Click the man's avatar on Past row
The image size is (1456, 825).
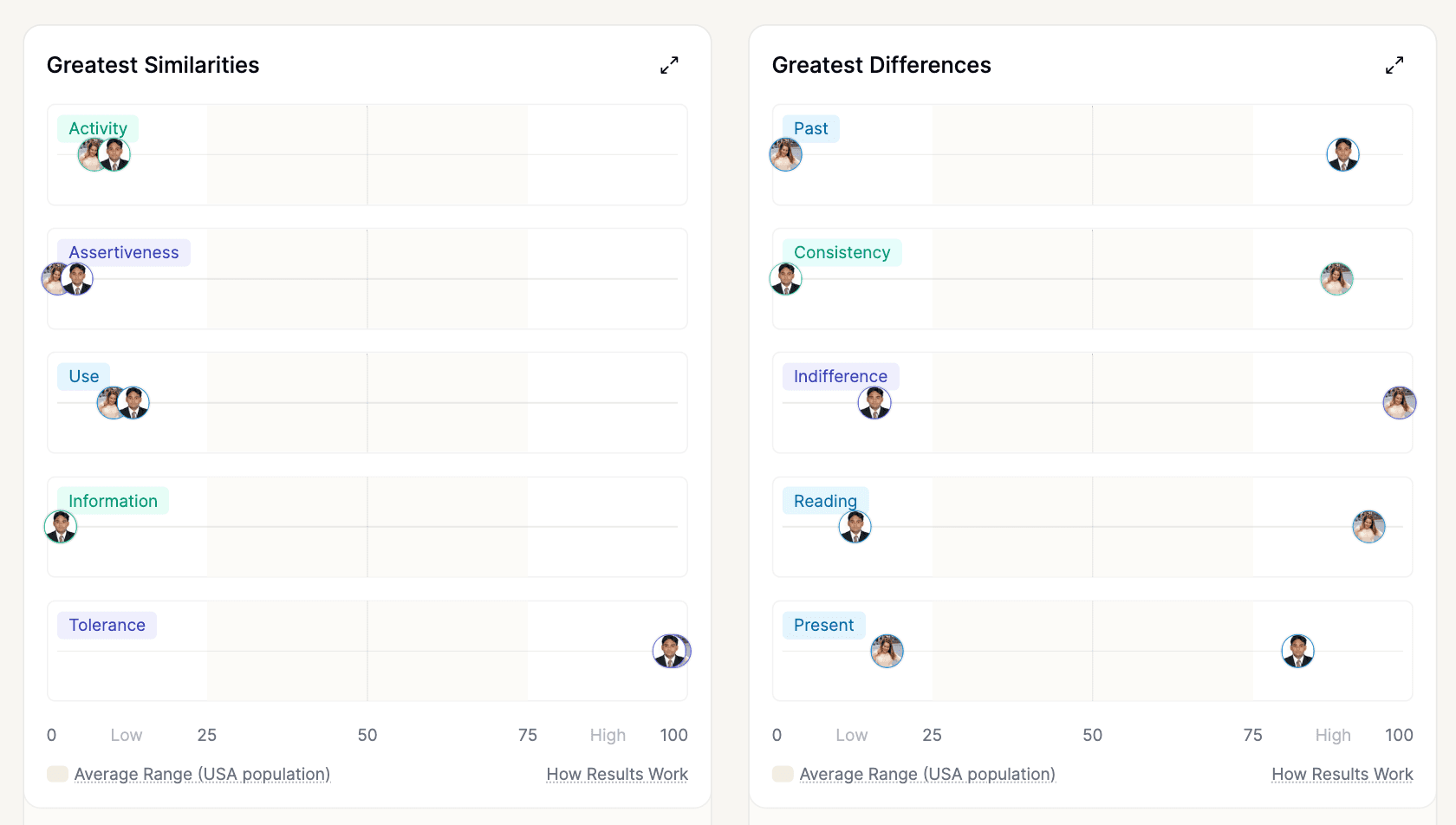click(x=1342, y=155)
